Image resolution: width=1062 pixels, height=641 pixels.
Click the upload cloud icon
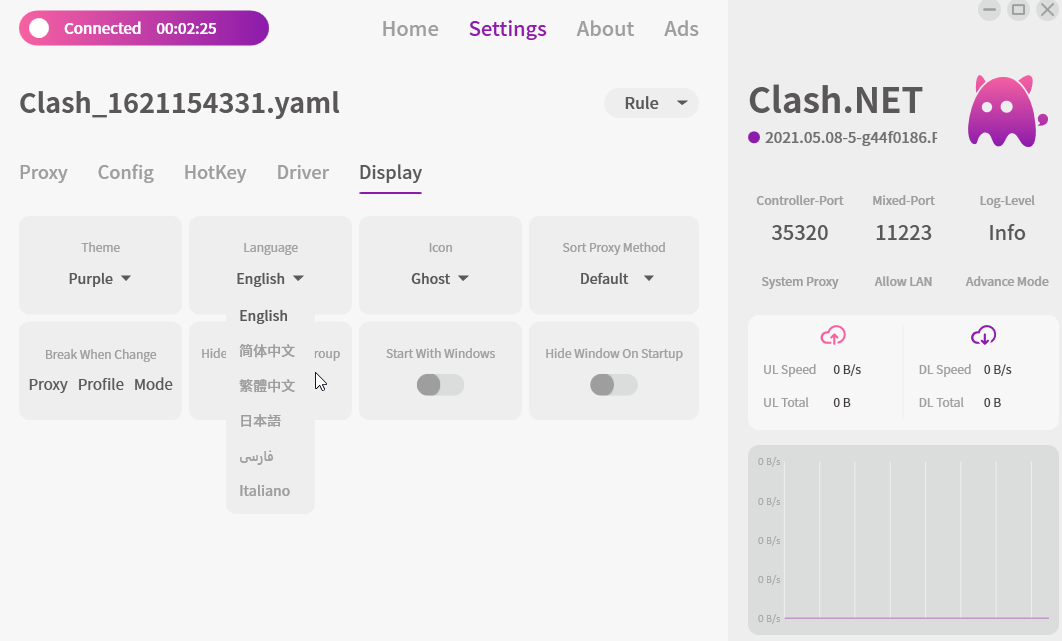point(833,335)
